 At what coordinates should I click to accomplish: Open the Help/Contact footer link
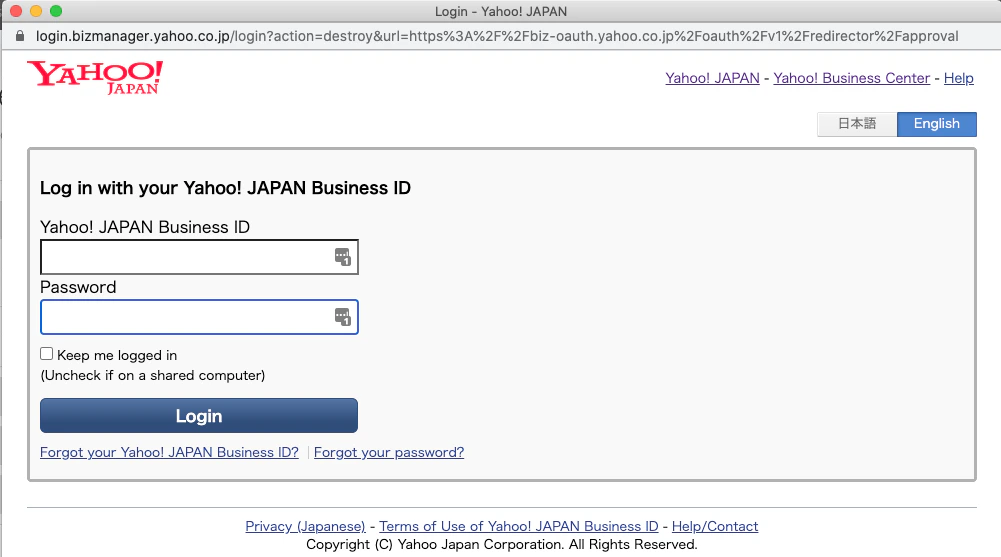[715, 526]
